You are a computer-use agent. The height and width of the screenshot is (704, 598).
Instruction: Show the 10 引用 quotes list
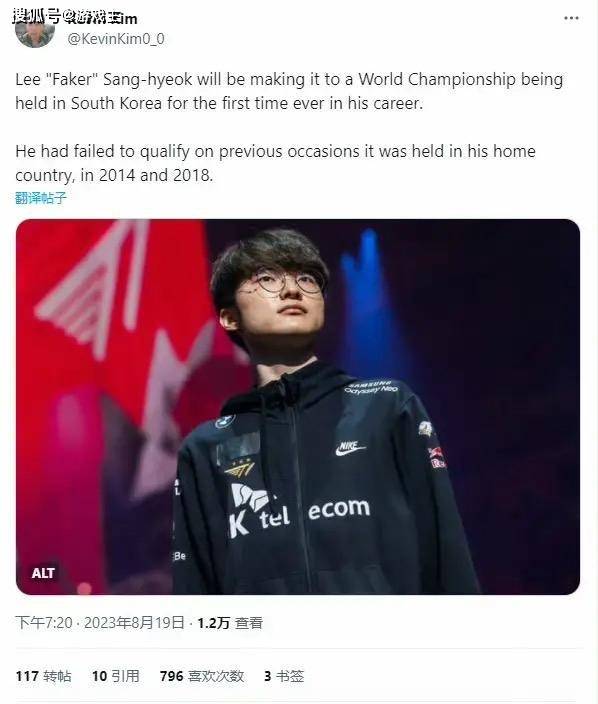pos(116,676)
